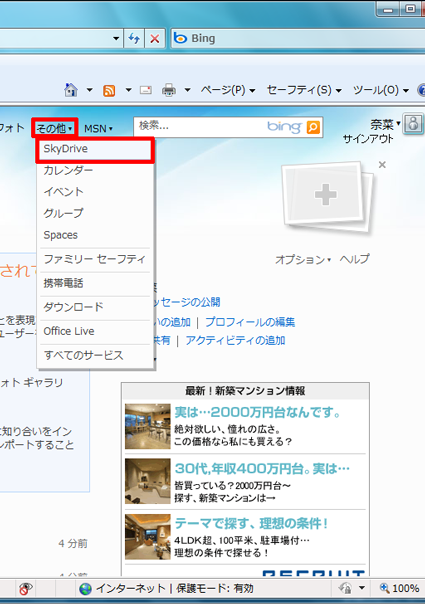Click the 4 分前 timestamp text
Image resolution: width=425 pixels, height=604 pixels.
pos(73,544)
